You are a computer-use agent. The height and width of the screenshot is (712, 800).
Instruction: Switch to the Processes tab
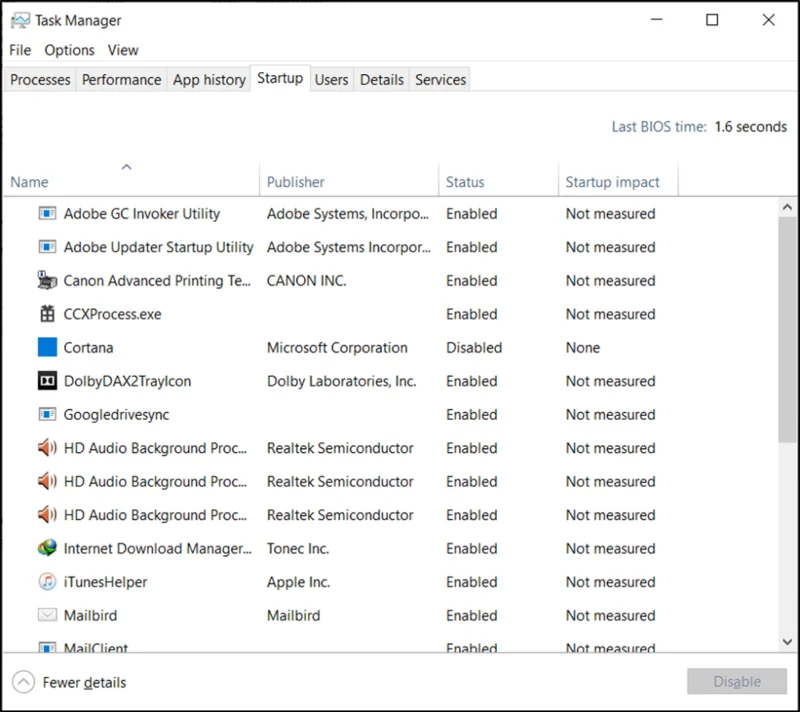pos(40,80)
